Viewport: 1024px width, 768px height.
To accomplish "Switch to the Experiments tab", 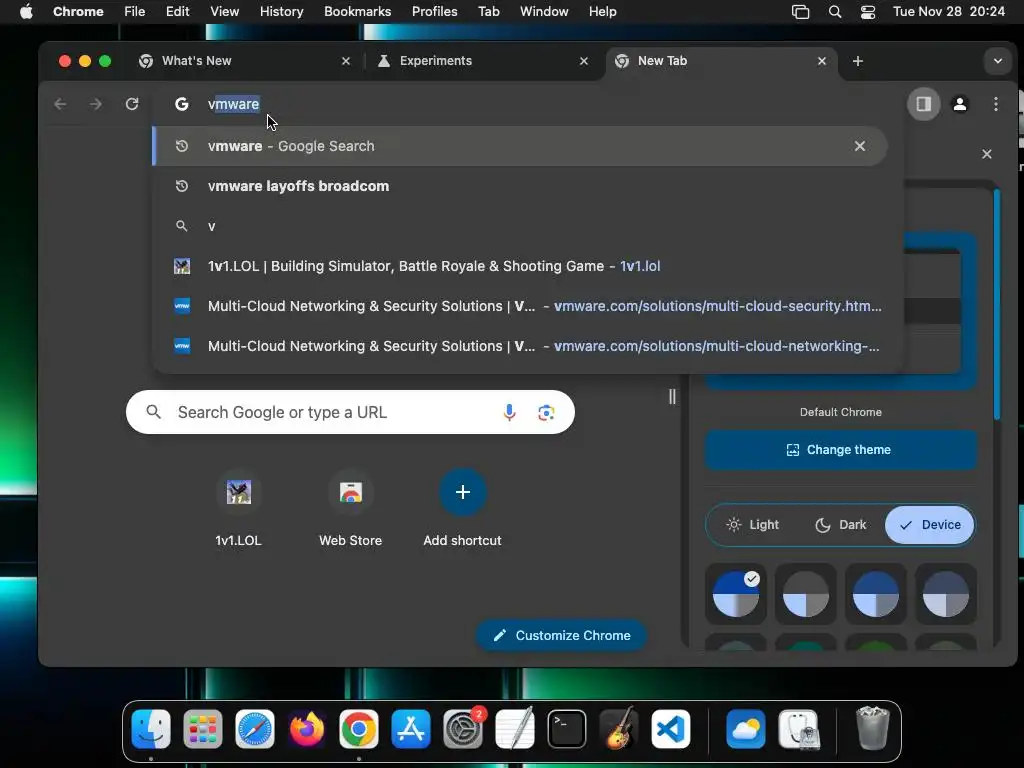I will 483,61.
